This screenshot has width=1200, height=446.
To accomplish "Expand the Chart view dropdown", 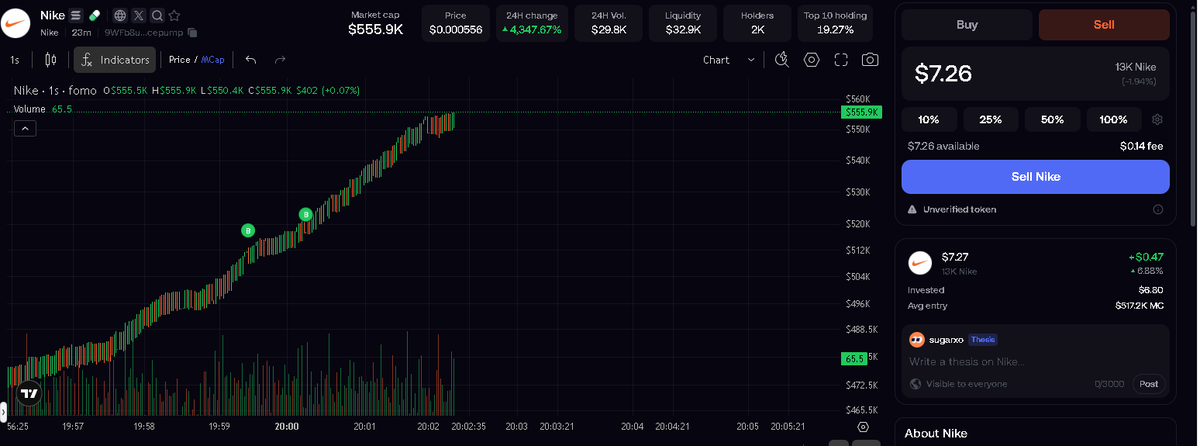I will pos(729,60).
